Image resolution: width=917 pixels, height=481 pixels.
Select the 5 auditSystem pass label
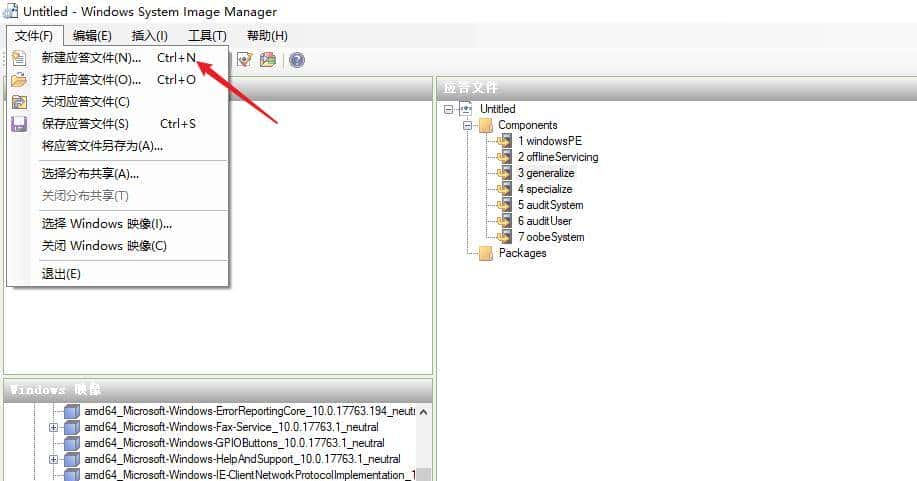(550, 205)
